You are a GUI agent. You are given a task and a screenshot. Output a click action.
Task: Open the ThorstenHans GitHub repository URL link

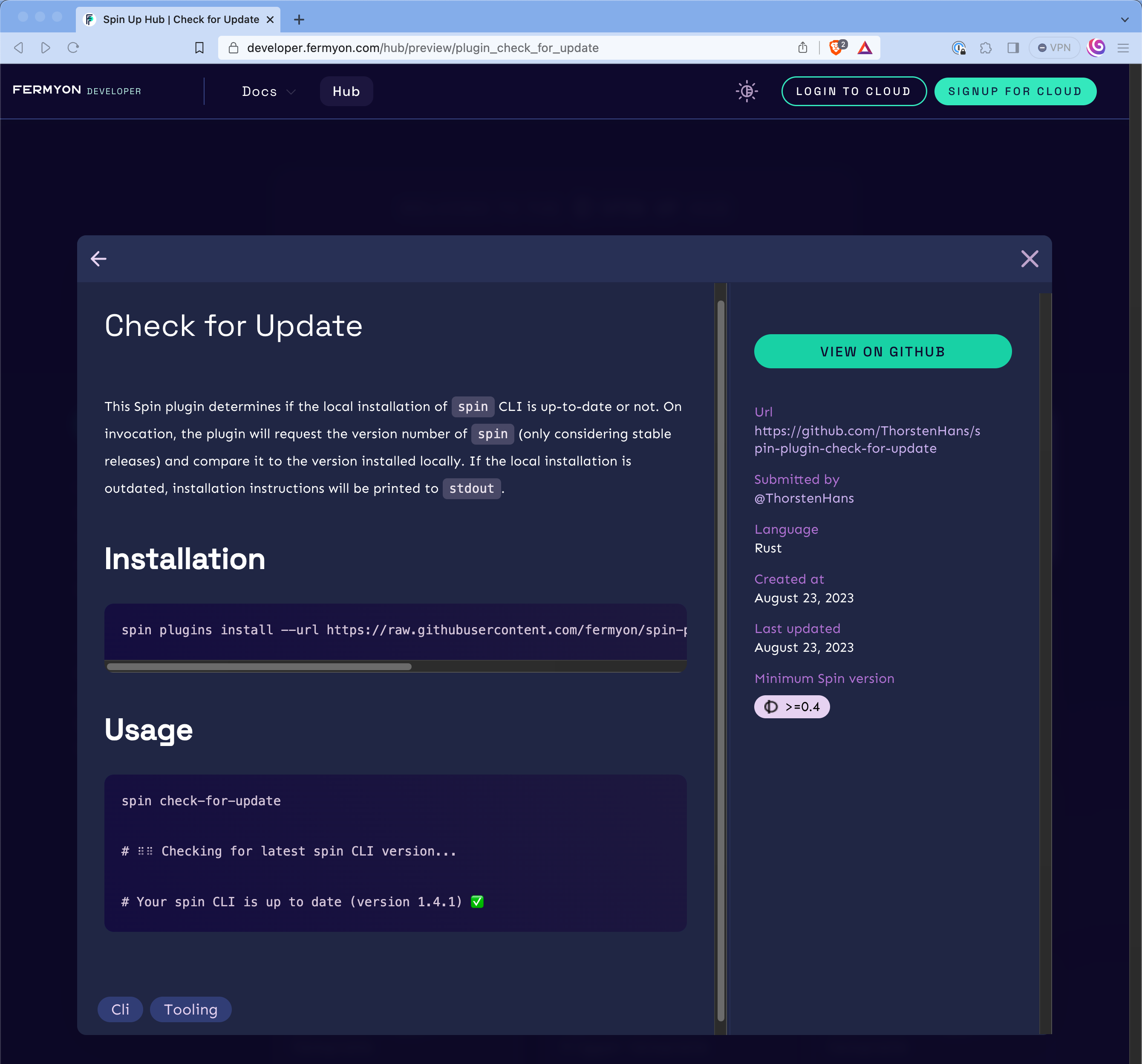click(867, 439)
